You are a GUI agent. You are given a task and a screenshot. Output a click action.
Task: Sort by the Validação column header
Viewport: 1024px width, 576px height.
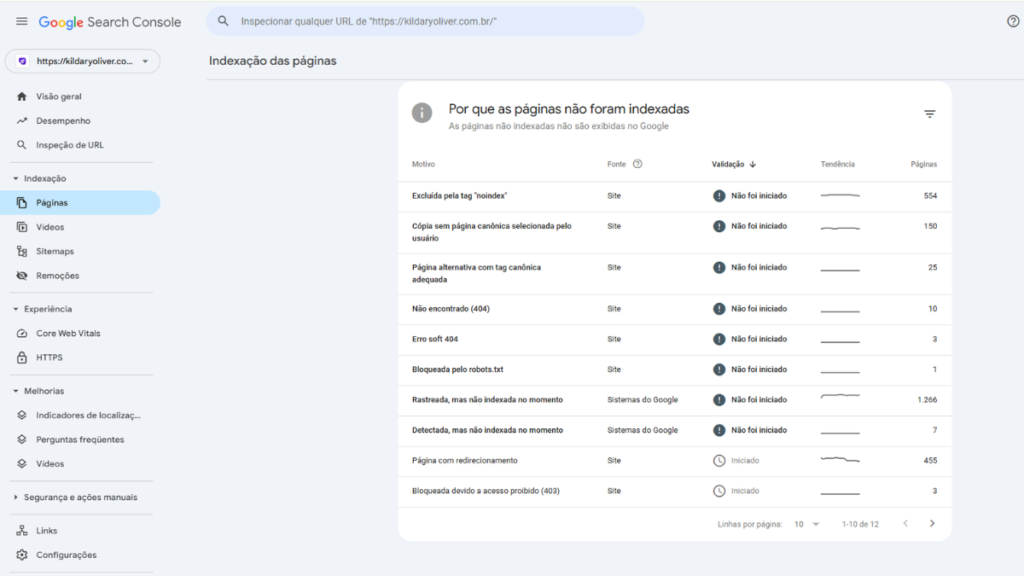[x=734, y=164]
